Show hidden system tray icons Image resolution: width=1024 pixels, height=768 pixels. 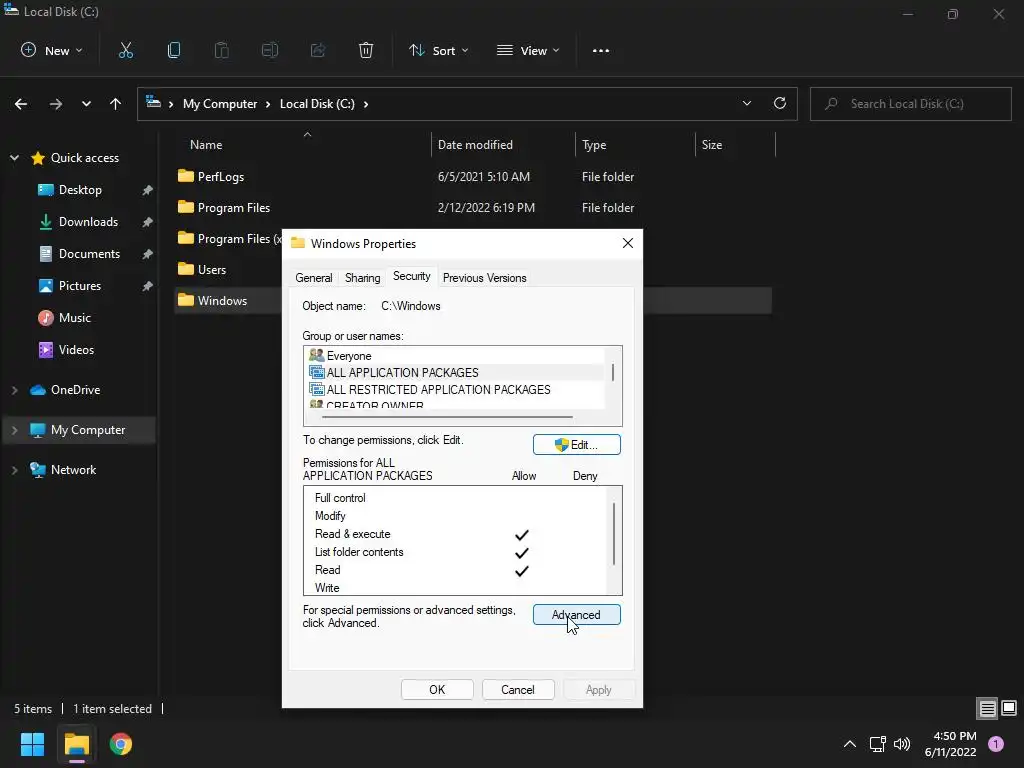pos(850,744)
